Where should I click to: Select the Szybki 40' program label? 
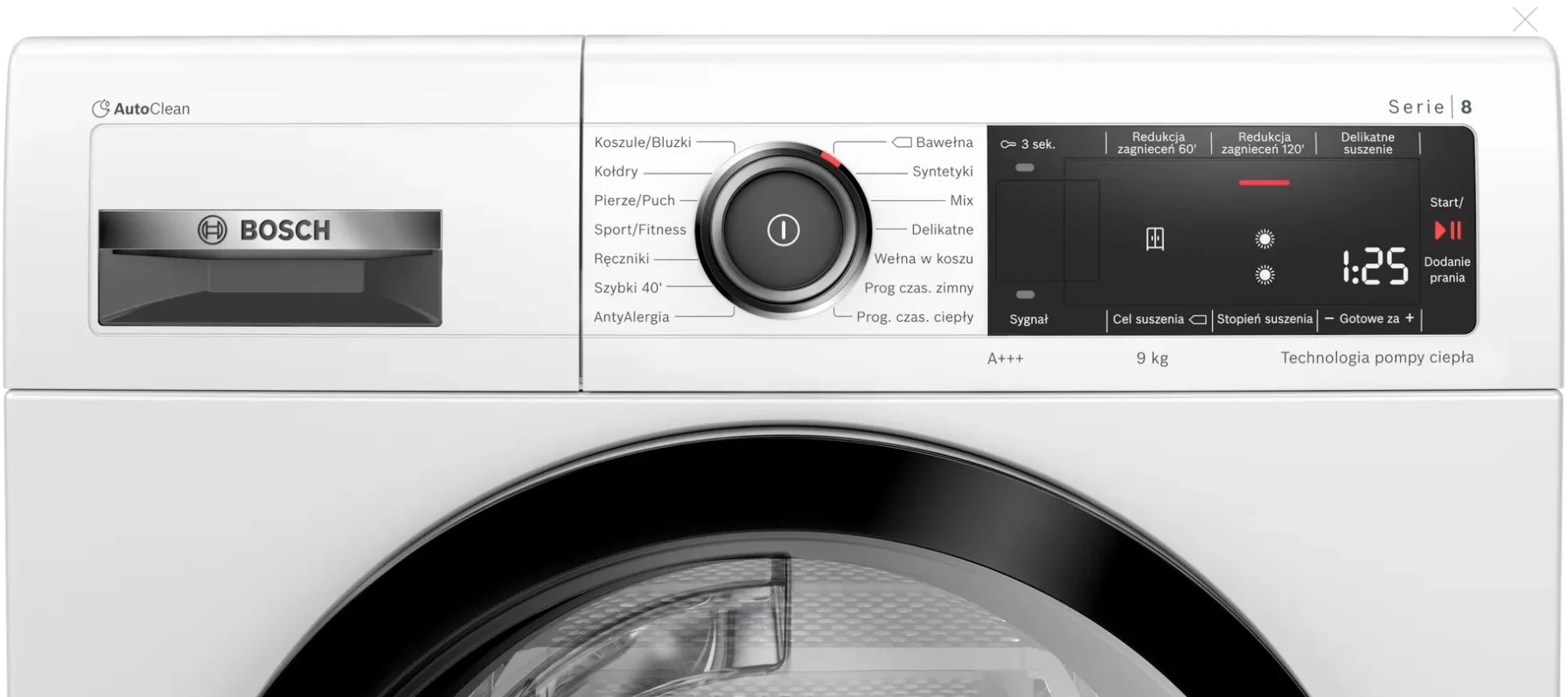click(x=628, y=288)
